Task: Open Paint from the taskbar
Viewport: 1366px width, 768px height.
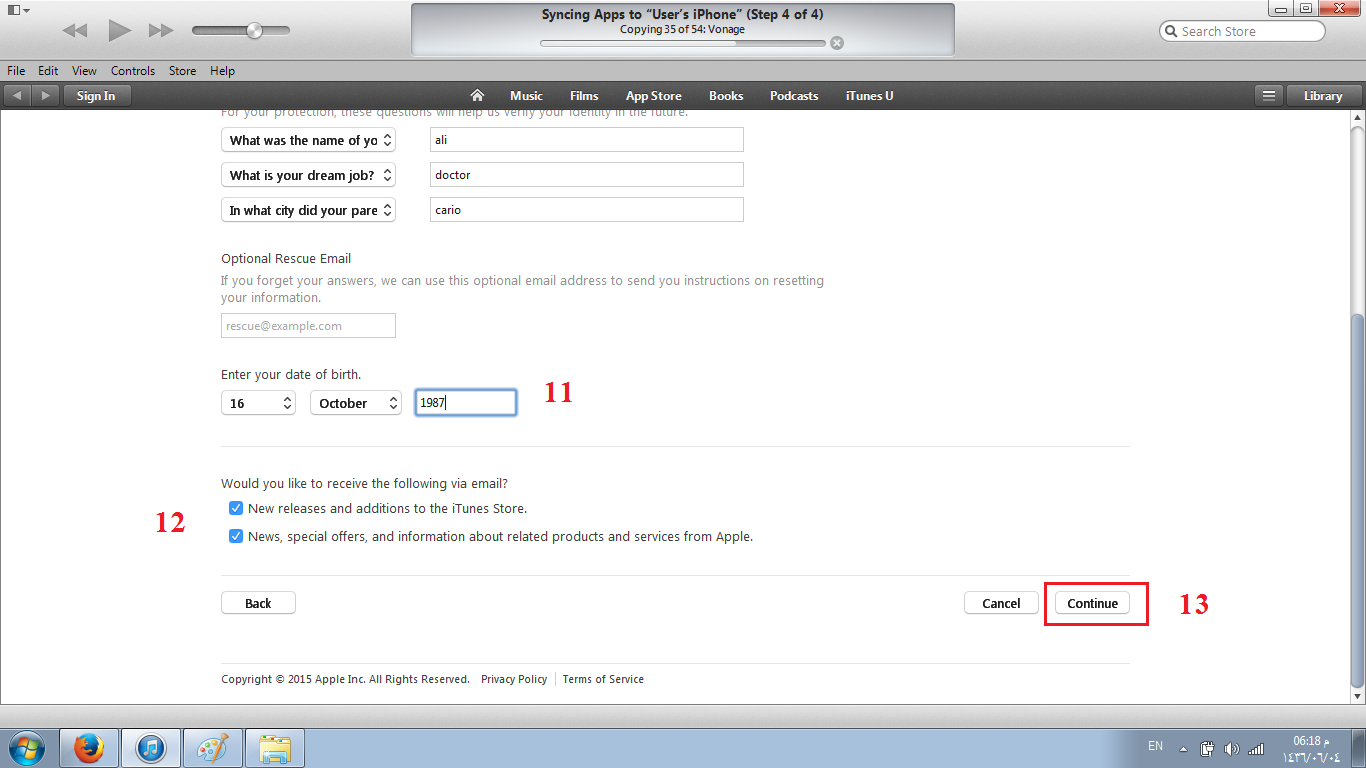Action: (212, 748)
